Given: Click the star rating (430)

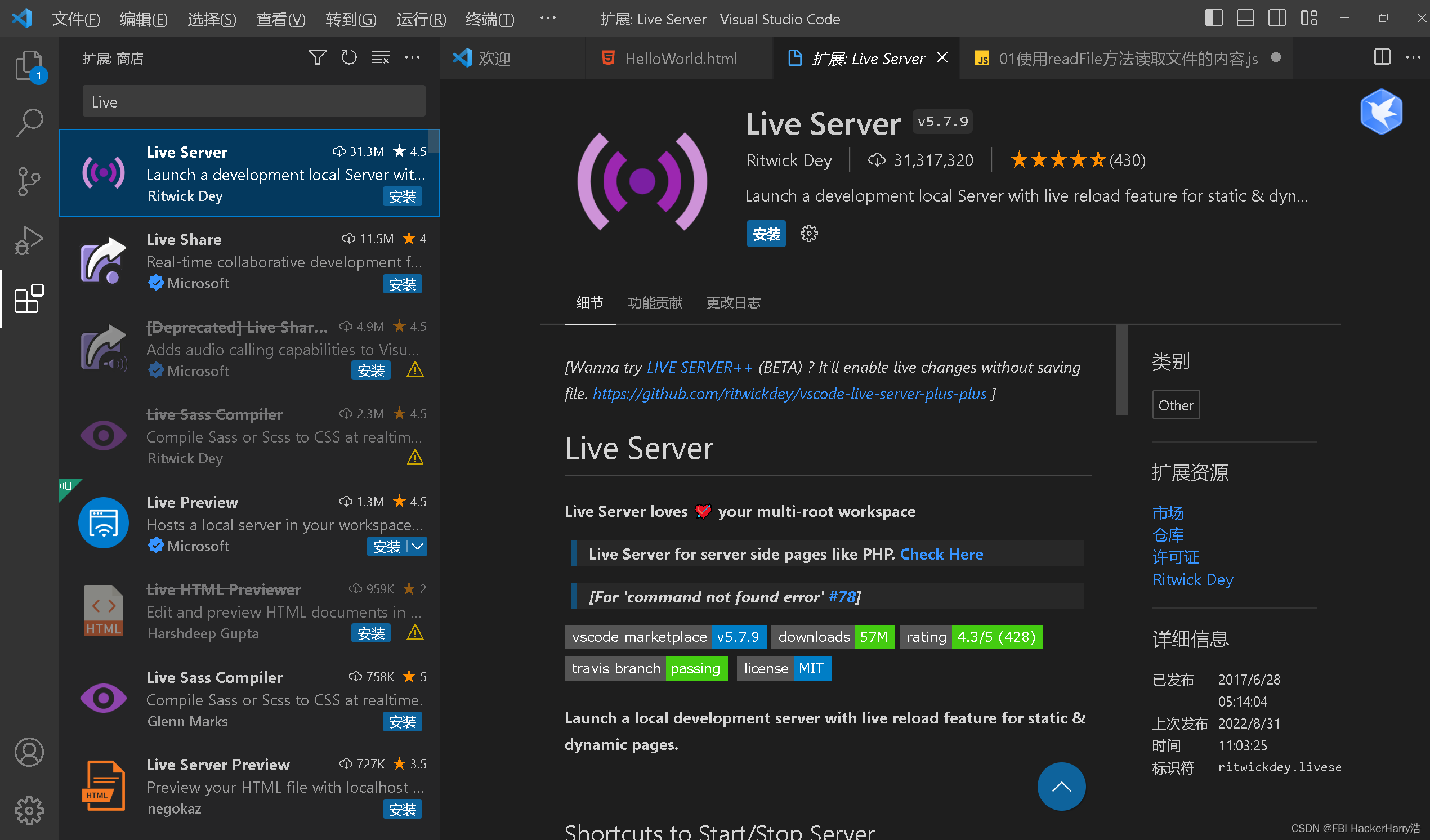Looking at the screenshot, I should [x=1078, y=160].
